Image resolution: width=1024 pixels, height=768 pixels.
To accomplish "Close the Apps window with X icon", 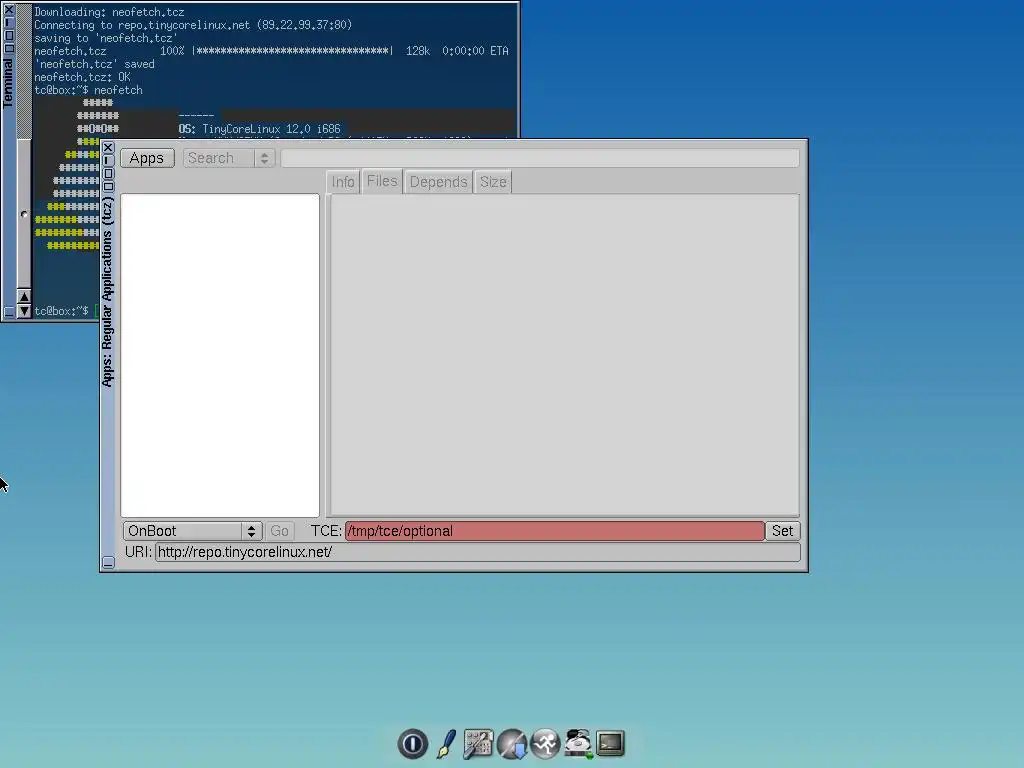I will click(108, 148).
